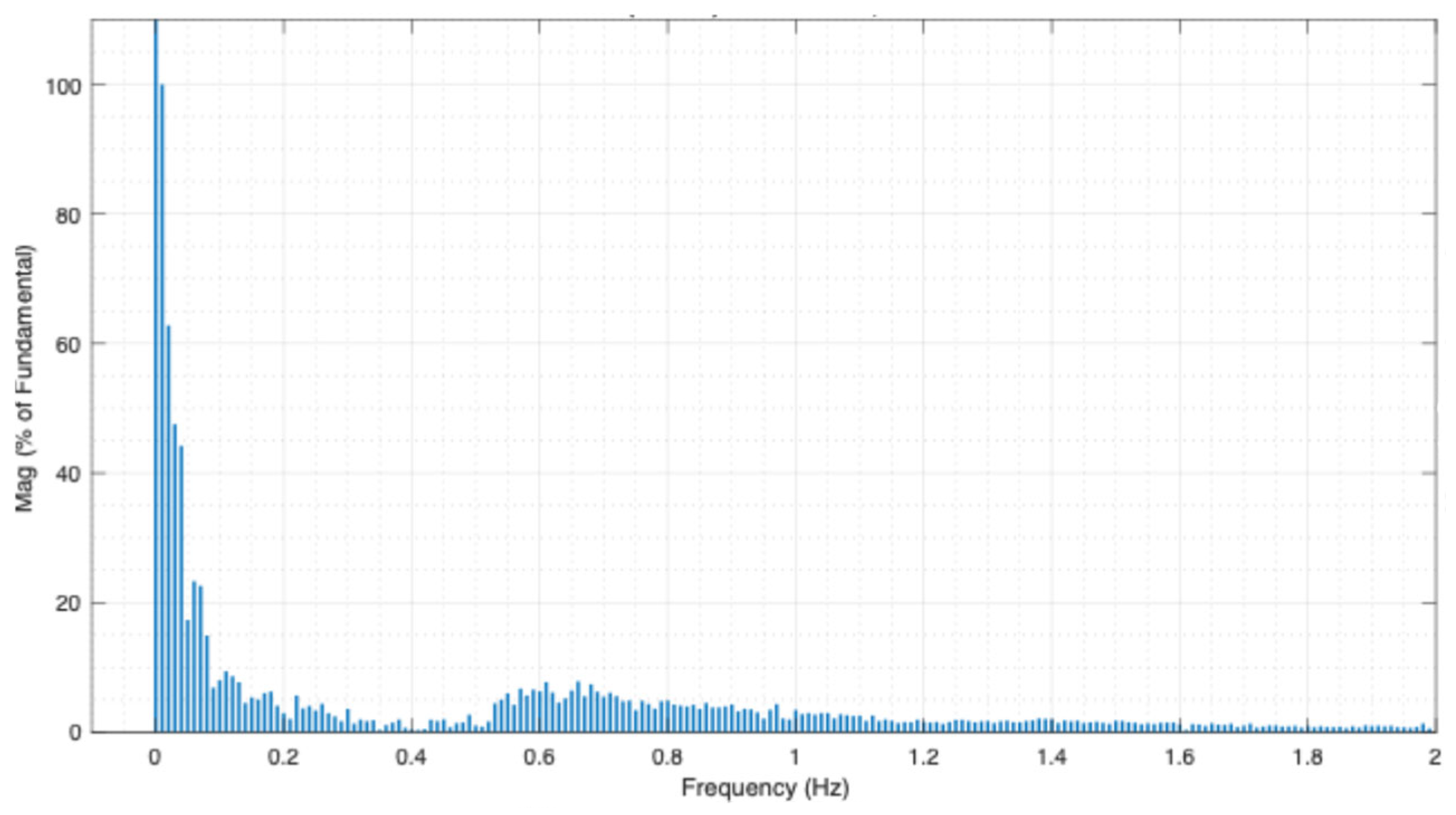This screenshot has width=1456, height=815.
Task: Click the 80 tick label on y-axis
Action: tap(67, 215)
